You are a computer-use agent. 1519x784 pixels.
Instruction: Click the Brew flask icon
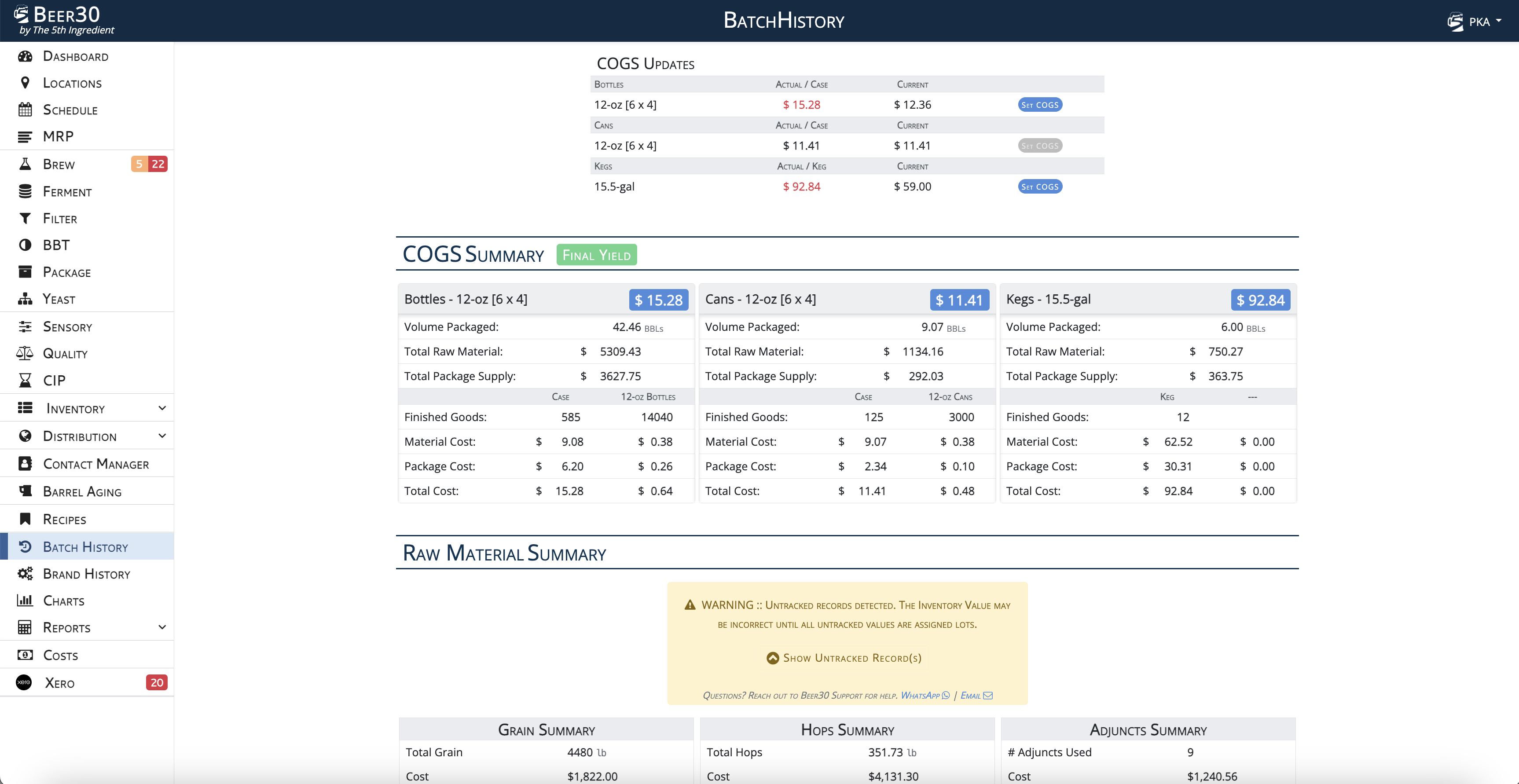(x=25, y=164)
